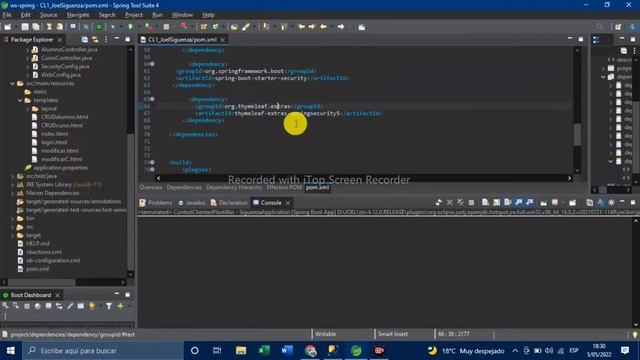Click the pencil edit icon in Boot Dashboard
Viewport: 640px width, 360px height.
click(70, 306)
